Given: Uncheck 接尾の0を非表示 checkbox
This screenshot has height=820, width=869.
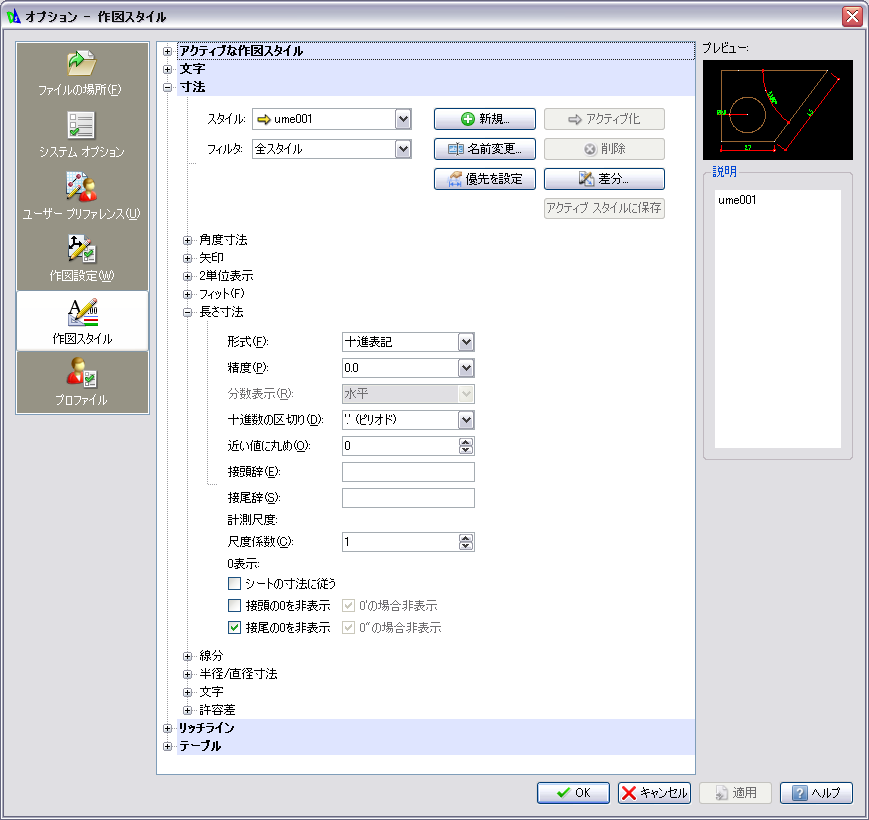Looking at the screenshot, I should coord(234,627).
